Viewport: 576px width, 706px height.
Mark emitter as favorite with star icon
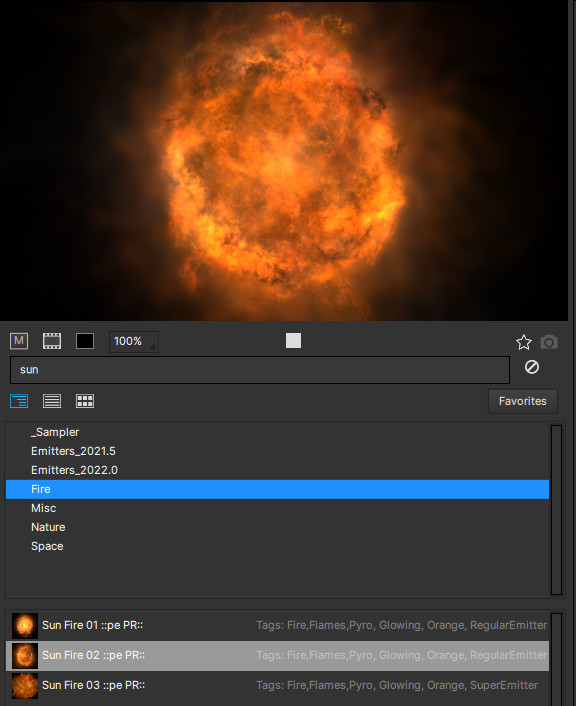click(524, 342)
